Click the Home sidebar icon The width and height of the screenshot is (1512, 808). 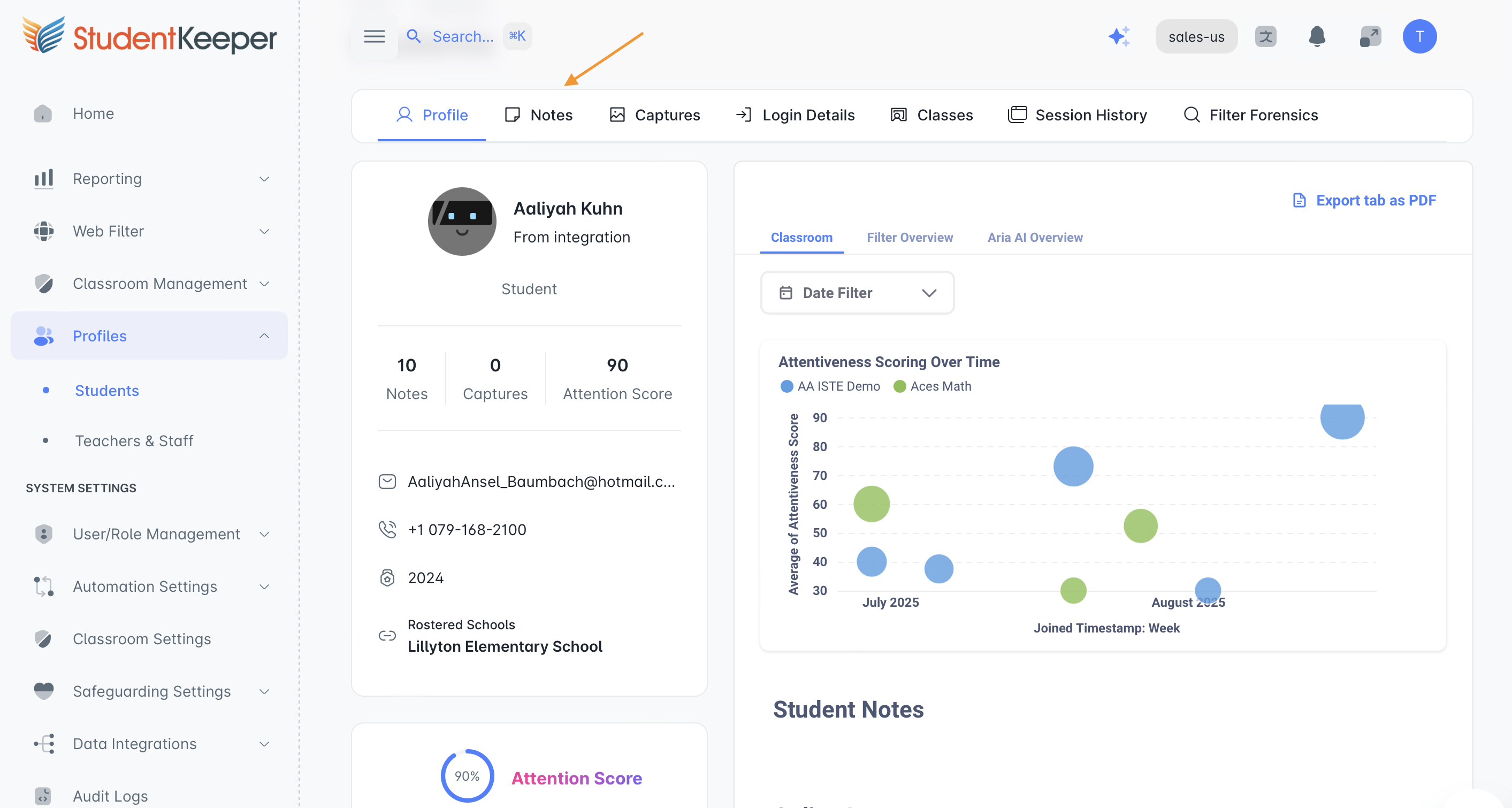pos(43,113)
